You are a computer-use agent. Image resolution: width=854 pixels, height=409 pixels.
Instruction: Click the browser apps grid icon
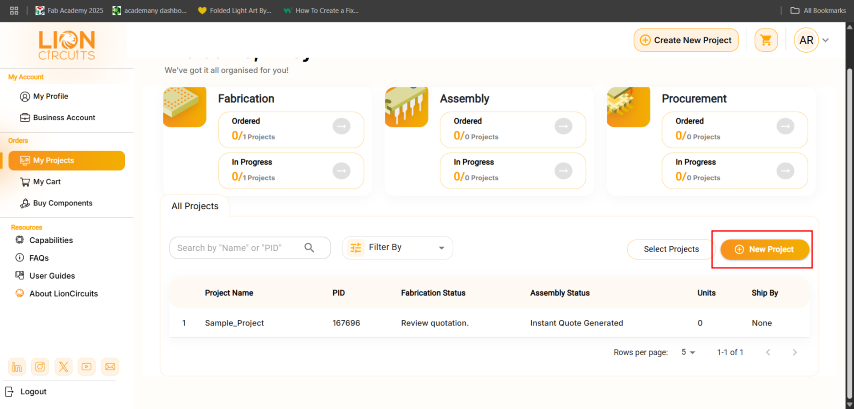pos(14,10)
